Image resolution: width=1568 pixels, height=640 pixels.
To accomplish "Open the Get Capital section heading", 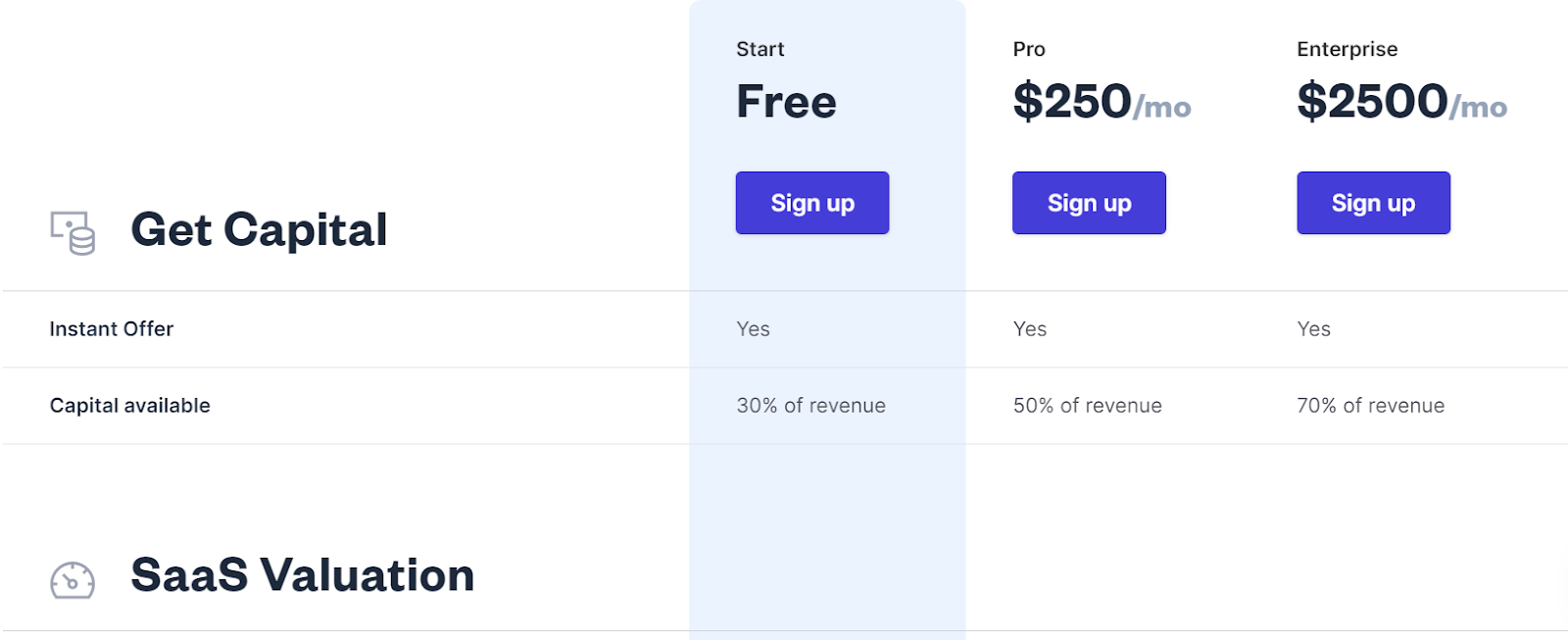I will tap(259, 229).
